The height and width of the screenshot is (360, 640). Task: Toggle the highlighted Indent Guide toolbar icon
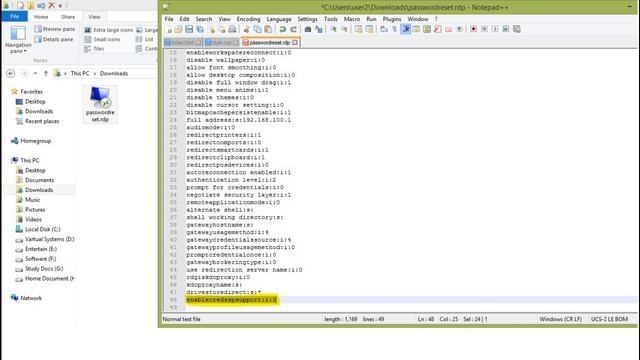[x=406, y=29]
